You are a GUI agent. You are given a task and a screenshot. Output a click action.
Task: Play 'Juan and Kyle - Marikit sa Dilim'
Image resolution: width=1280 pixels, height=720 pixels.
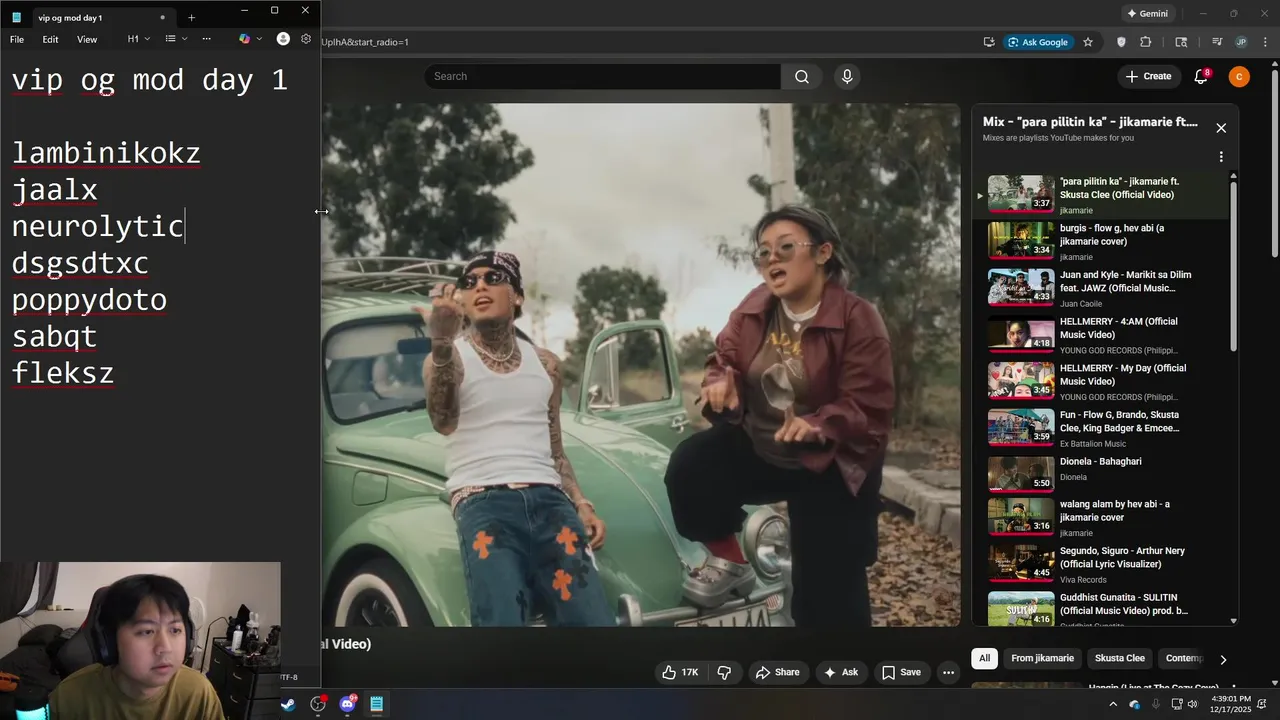point(1100,288)
